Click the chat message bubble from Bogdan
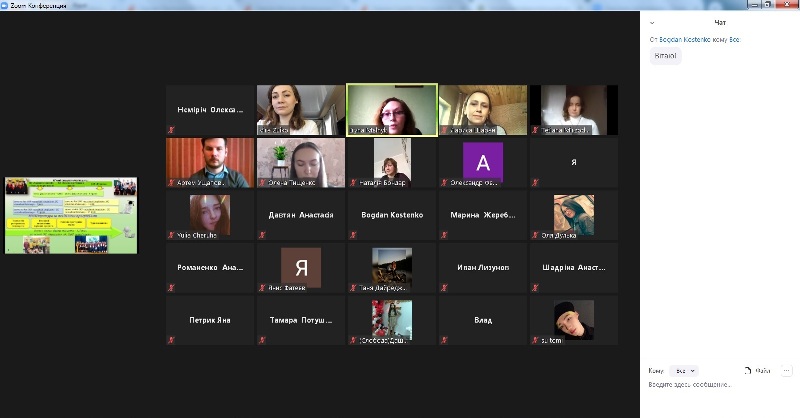The height and width of the screenshot is (418, 800). 666,56
